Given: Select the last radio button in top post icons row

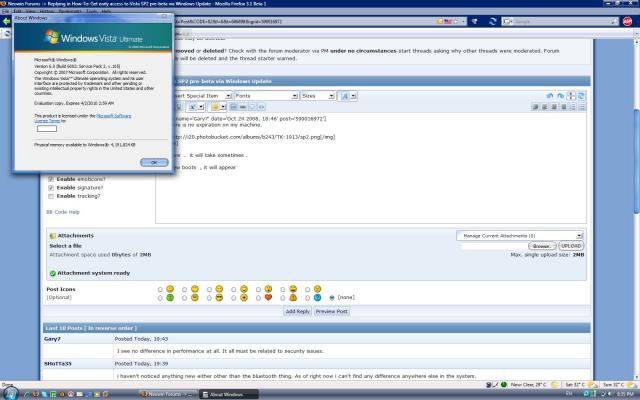Looking at the screenshot, I should pyautogui.click(x=307, y=289).
